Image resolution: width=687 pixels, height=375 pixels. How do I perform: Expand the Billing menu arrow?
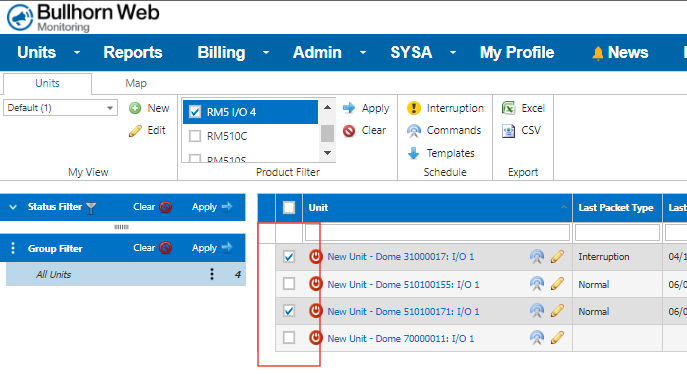click(266, 53)
